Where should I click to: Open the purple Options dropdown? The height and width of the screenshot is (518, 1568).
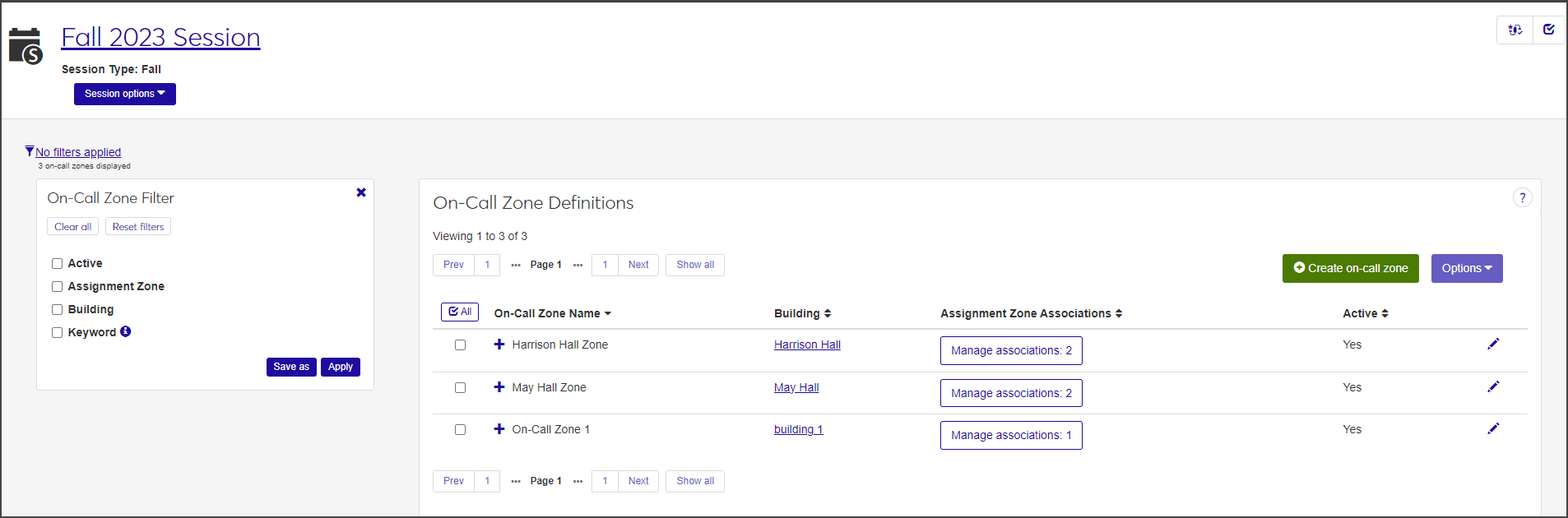(1466, 269)
